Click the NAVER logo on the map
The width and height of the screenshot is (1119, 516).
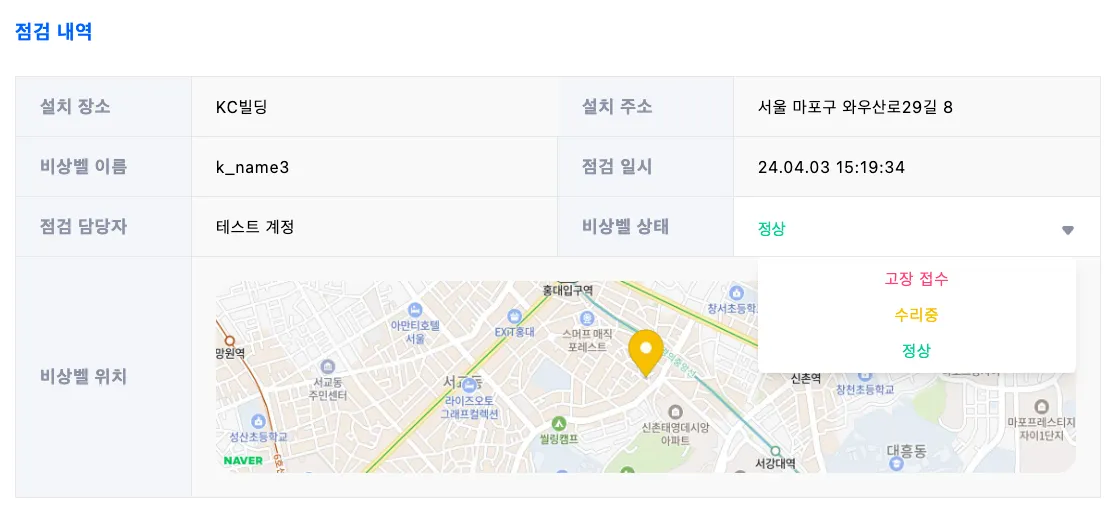243,460
